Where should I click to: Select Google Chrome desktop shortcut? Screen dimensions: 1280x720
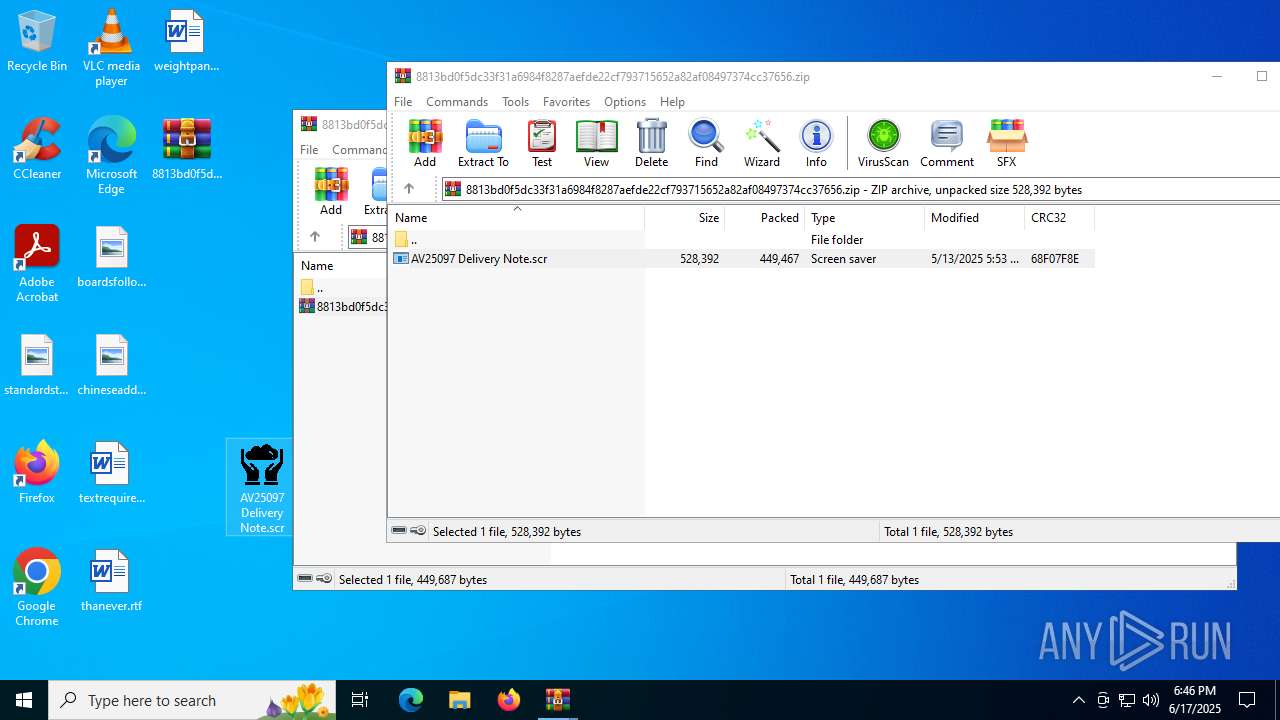[x=37, y=588]
